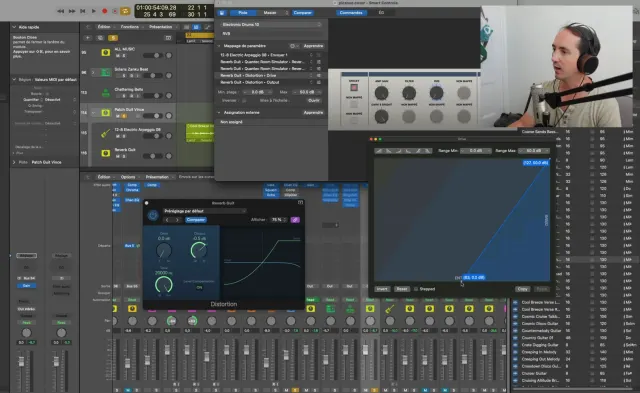The image size is (640, 393).
Task: Toggle Level Compensation ON button
Action: pyautogui.click(x=199, y=287)
